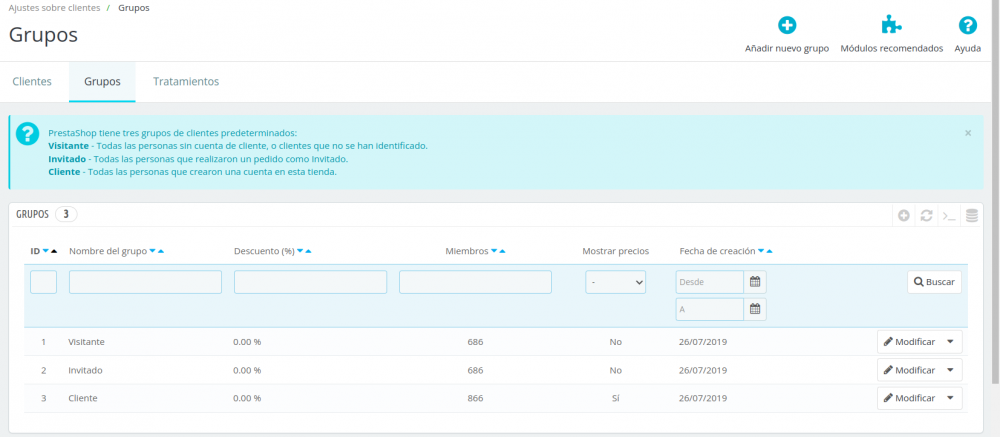Modify the Visitante group
Screen dimensions: 1000x437
click(x=909, y=342)
